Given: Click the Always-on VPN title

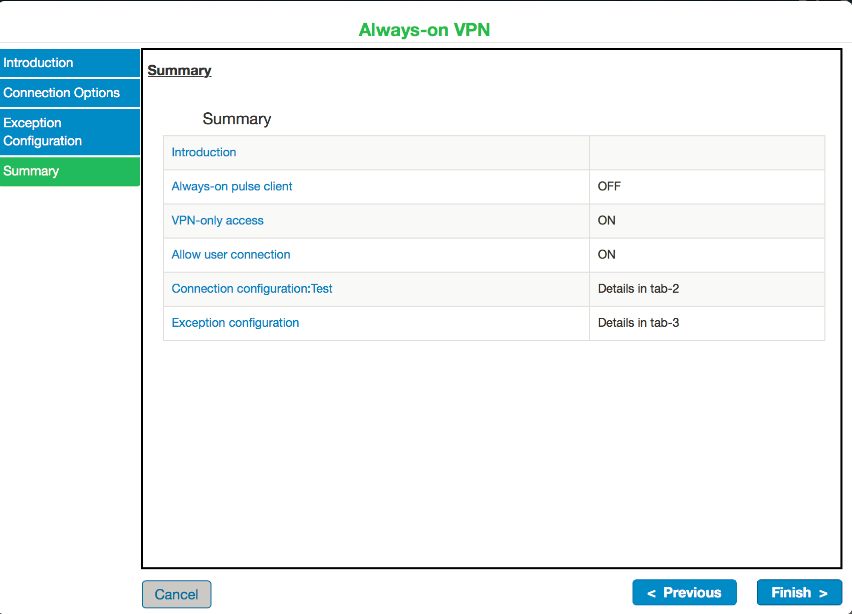Looking at the screenshot, I should click(424, 30).
